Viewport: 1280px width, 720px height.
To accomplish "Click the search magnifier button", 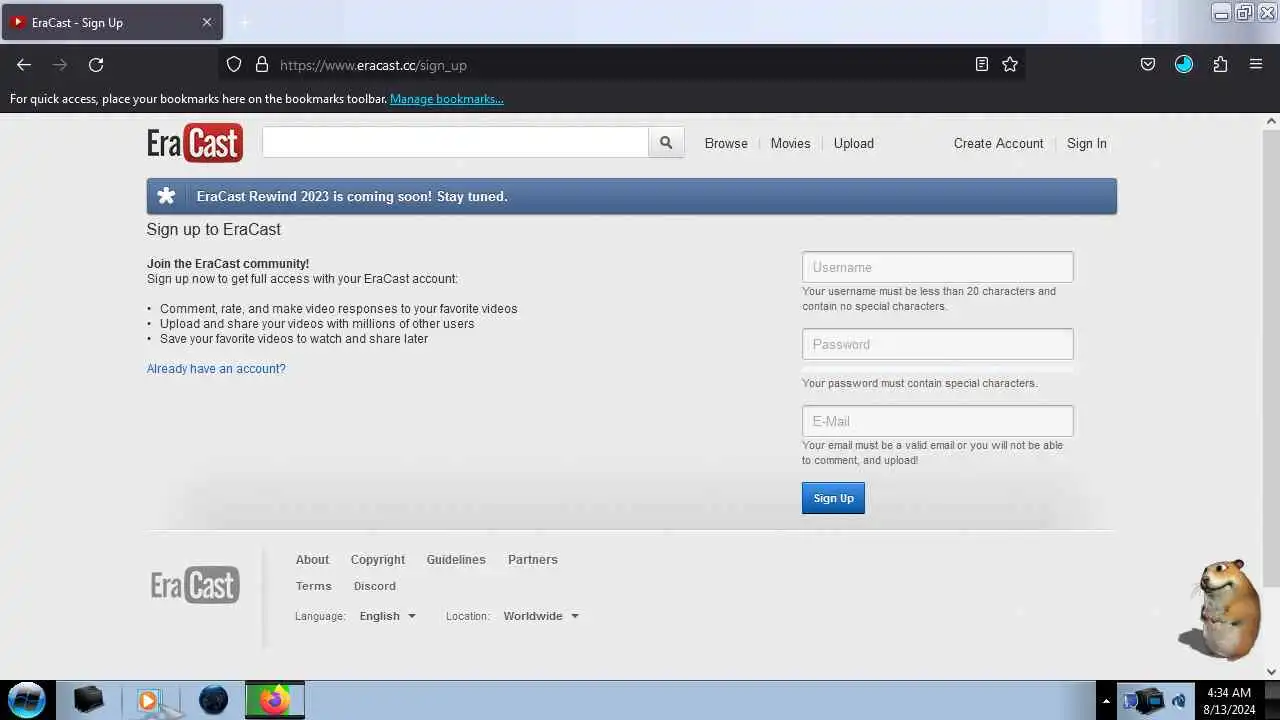I will coord(666,143).
